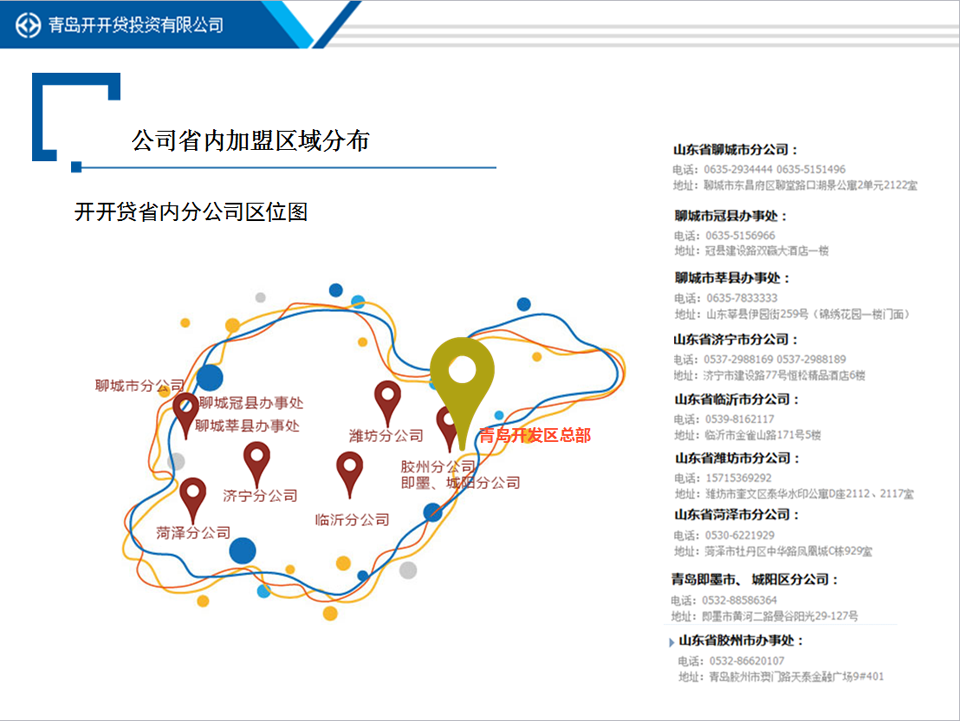Click the 山东省潍坊市分公司 heading in list
Screen dimensions: 960x721
737,458
